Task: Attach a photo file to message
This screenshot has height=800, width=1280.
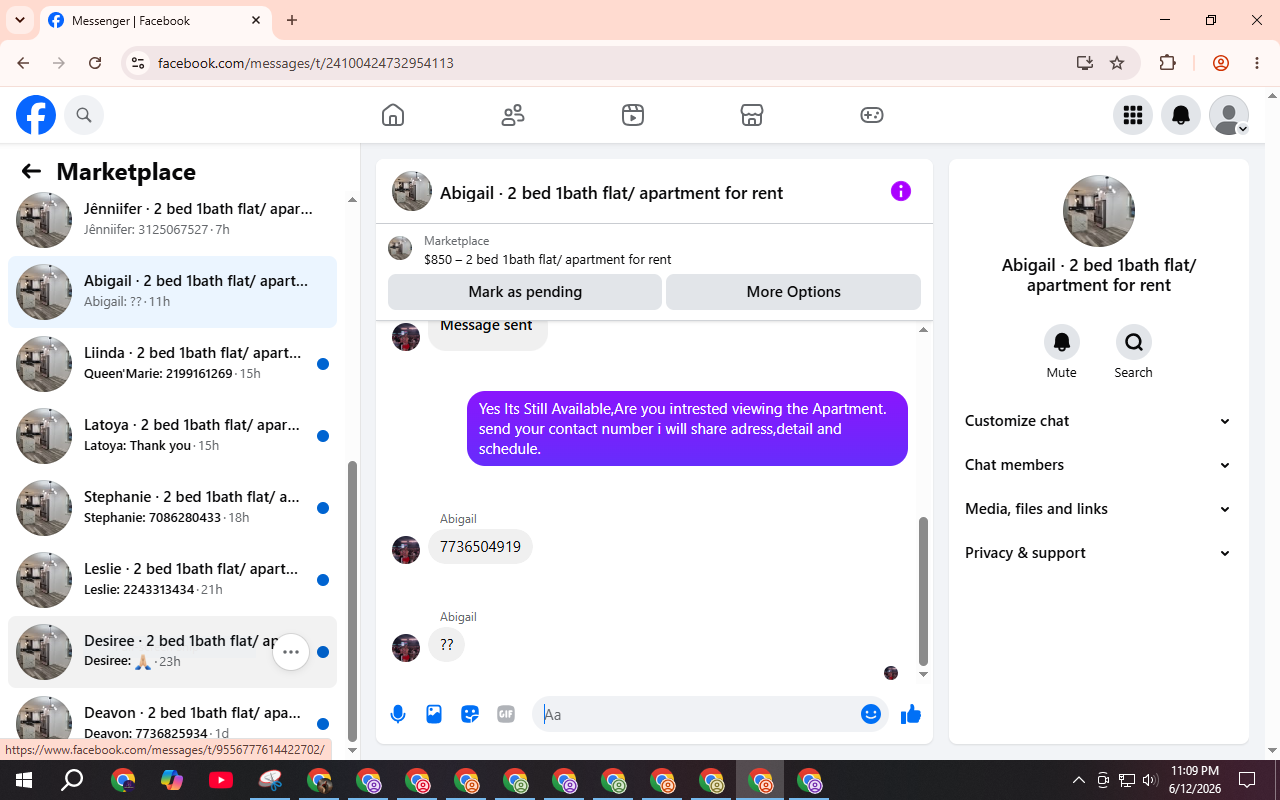Action: (x=434, y=714)
